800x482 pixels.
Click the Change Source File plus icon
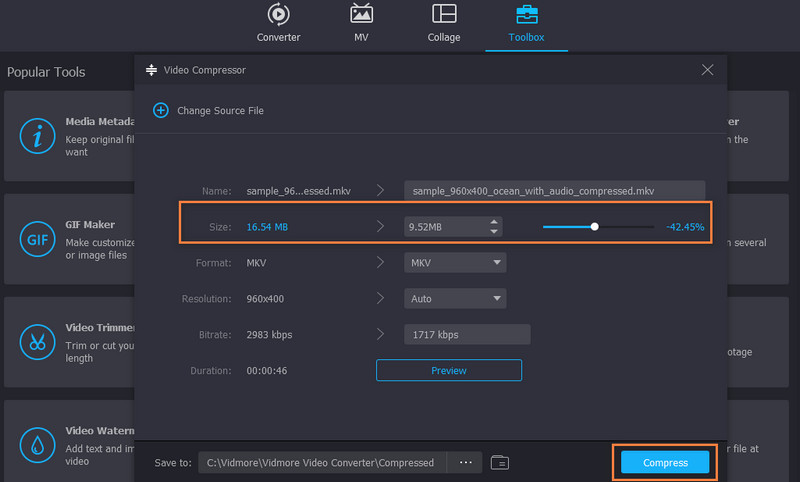[160, 110]
